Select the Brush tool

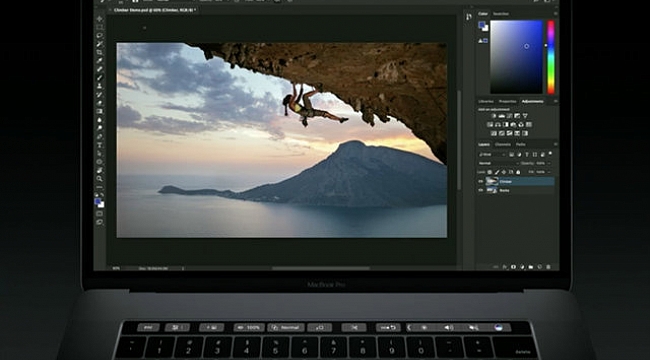click(99, 78)
